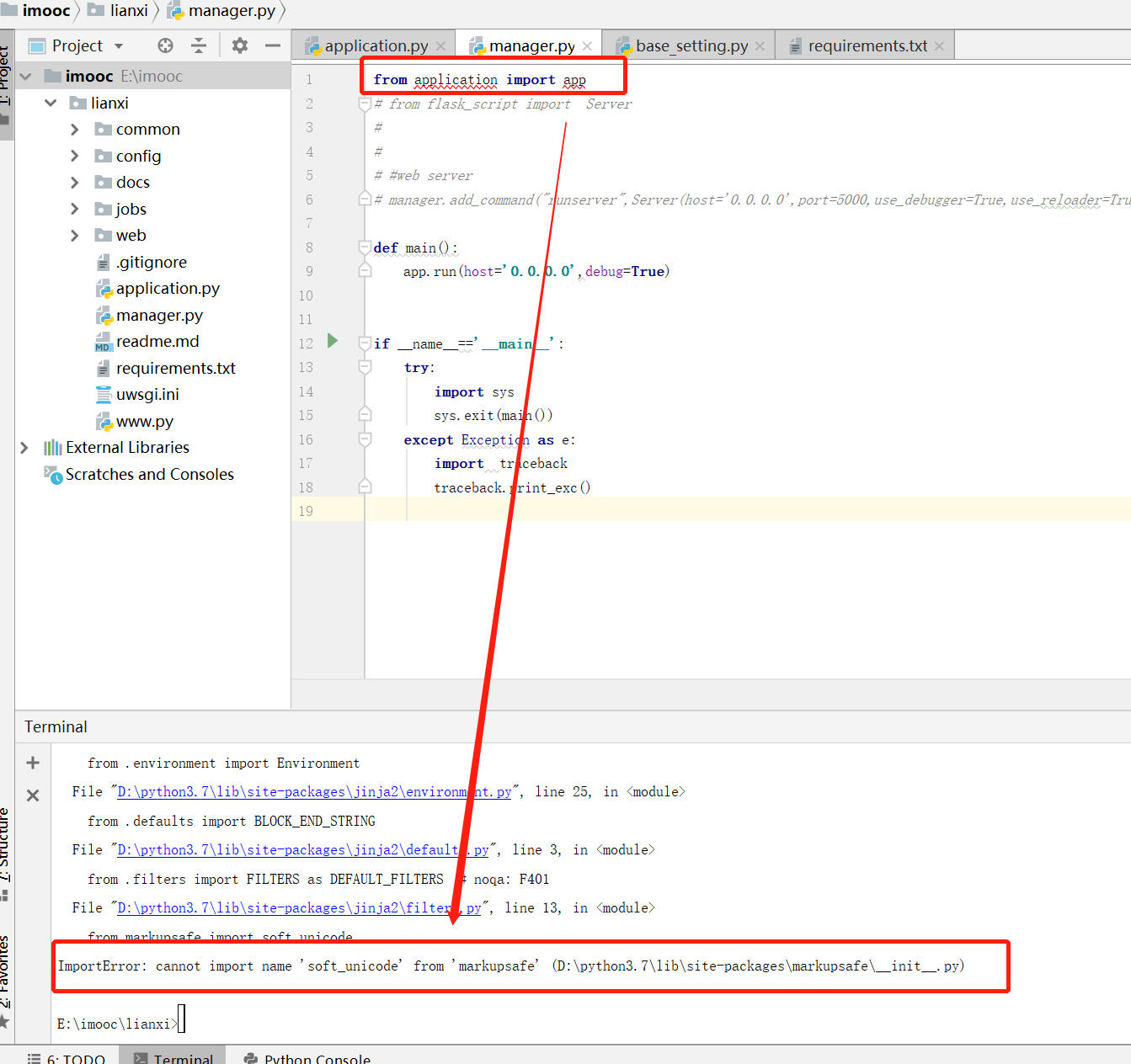
Task: Close the manager.py tab
Action: point(587,46)
